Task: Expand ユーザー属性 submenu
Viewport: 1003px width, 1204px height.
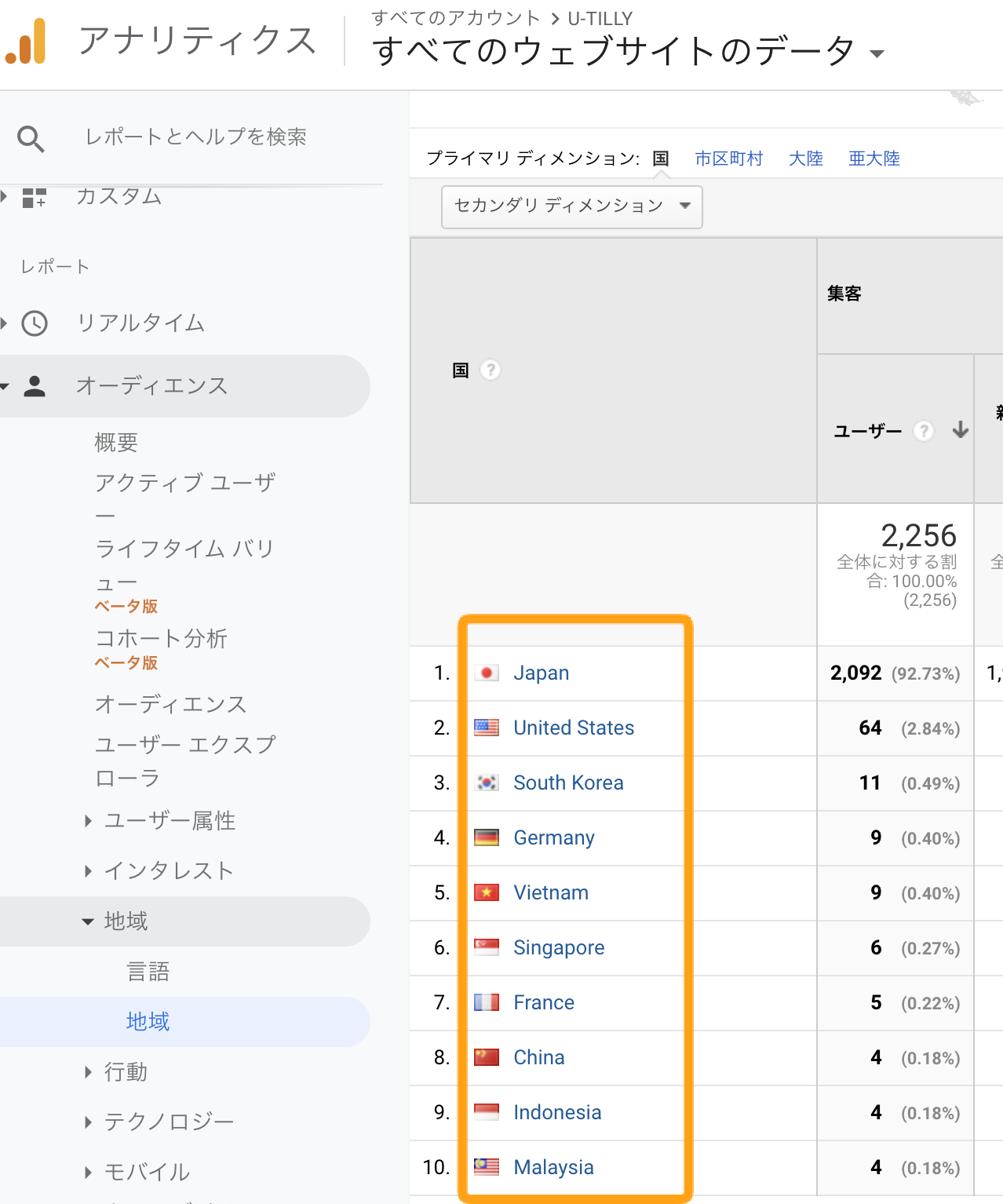Action: click(88, 821)
